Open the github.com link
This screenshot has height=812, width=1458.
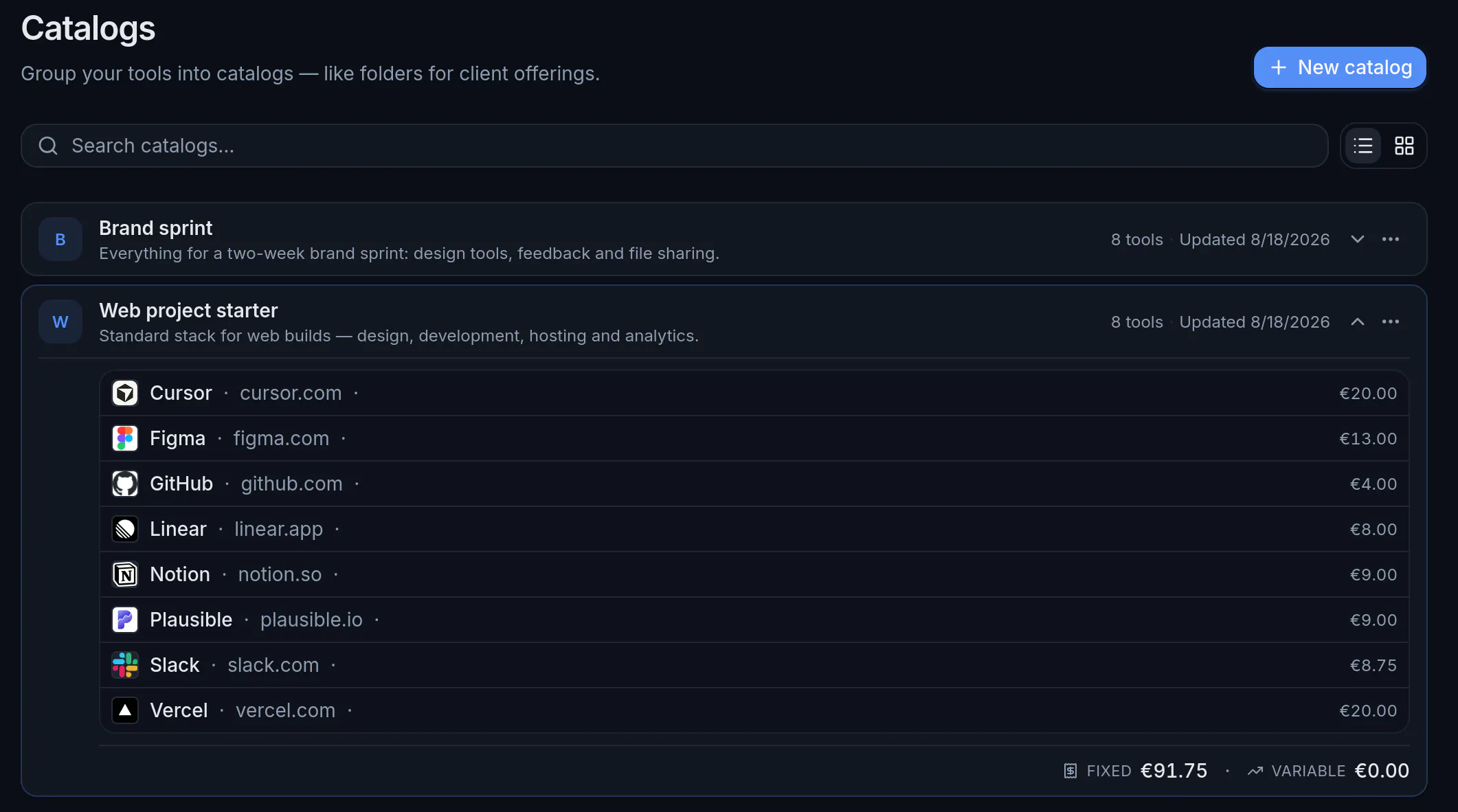click(x=291, y=484)
